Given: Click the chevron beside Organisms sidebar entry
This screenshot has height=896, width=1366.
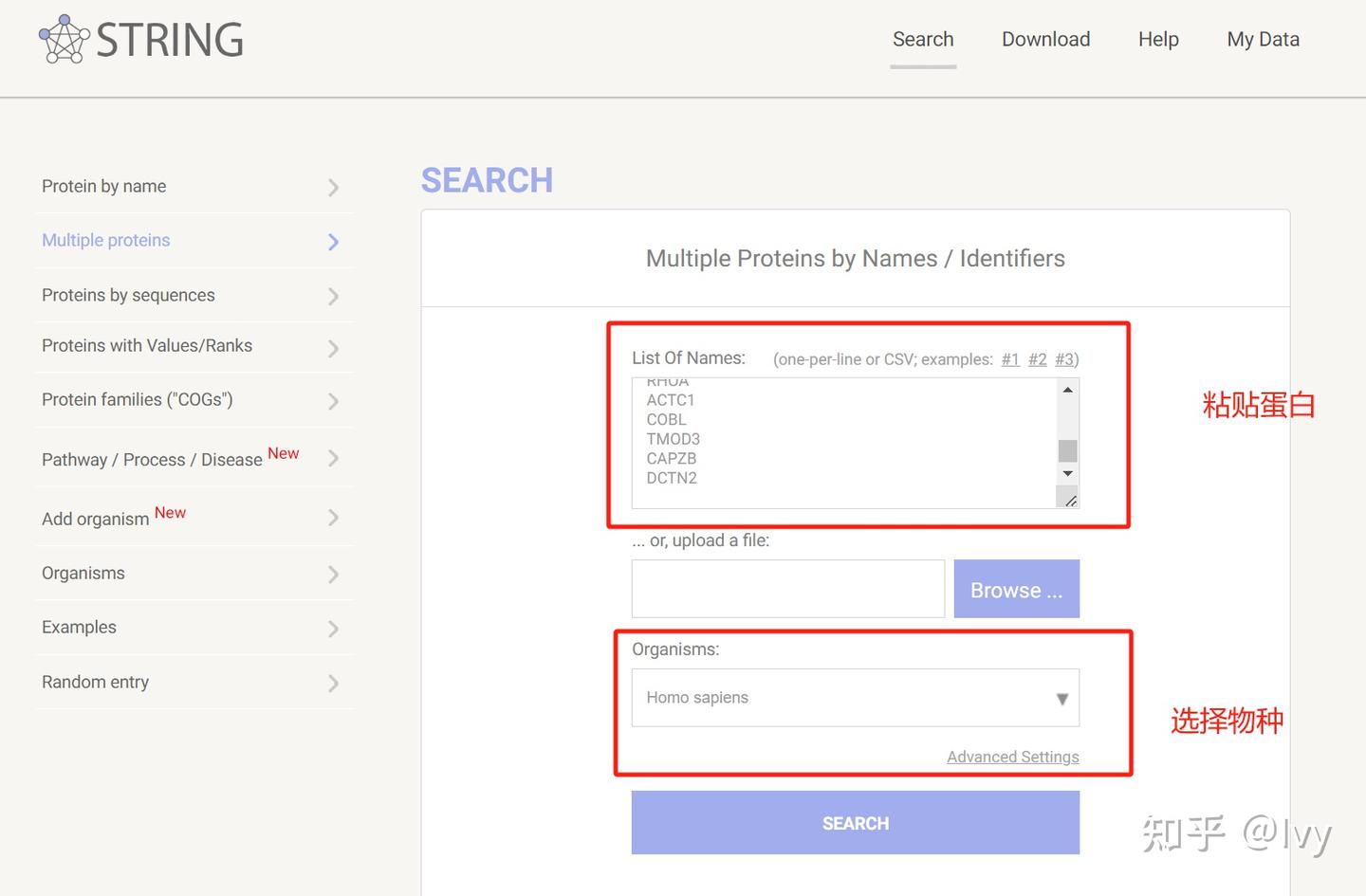Looking at the screenshot, I should pyautogui.click(x=333, y=575).
